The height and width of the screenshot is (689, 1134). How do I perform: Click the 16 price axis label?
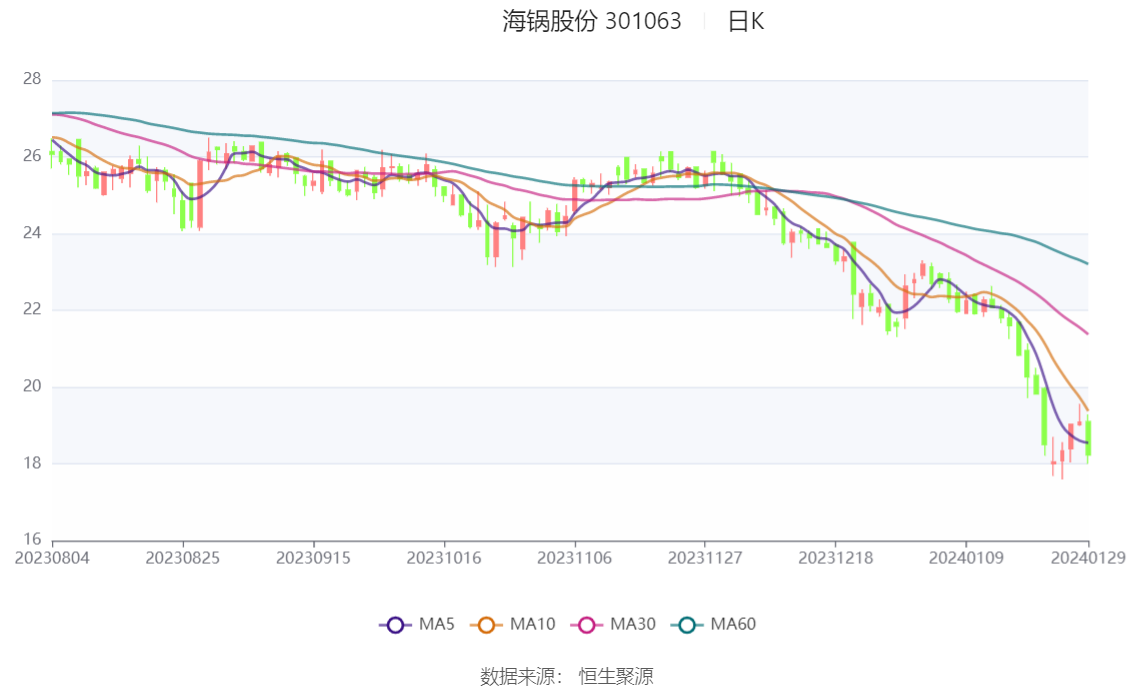[32, 539]
